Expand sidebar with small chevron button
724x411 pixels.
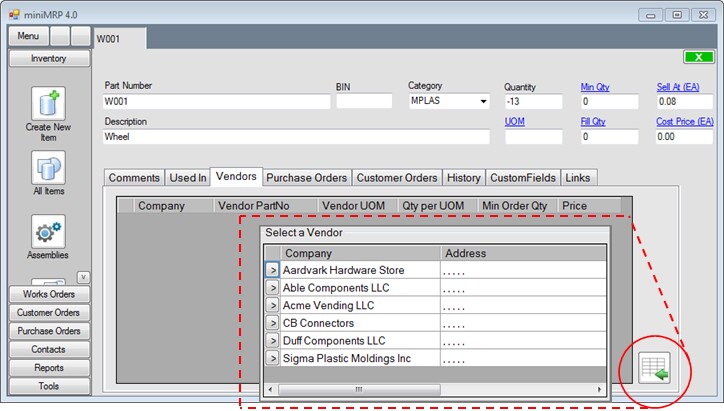pyautogui.click(x=83, y=277)
